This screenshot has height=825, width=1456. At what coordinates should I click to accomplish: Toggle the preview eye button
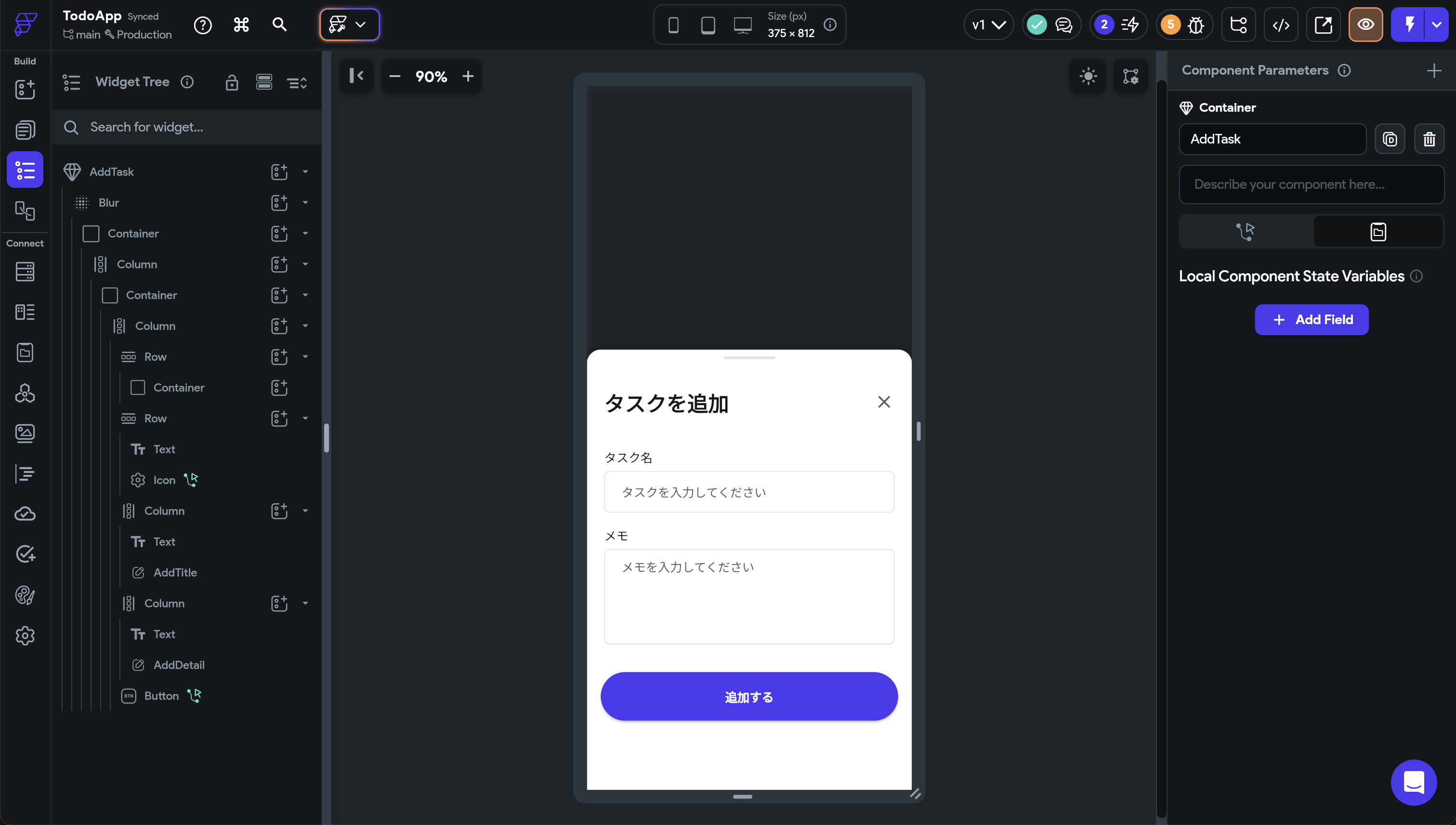pos(1365,25)
